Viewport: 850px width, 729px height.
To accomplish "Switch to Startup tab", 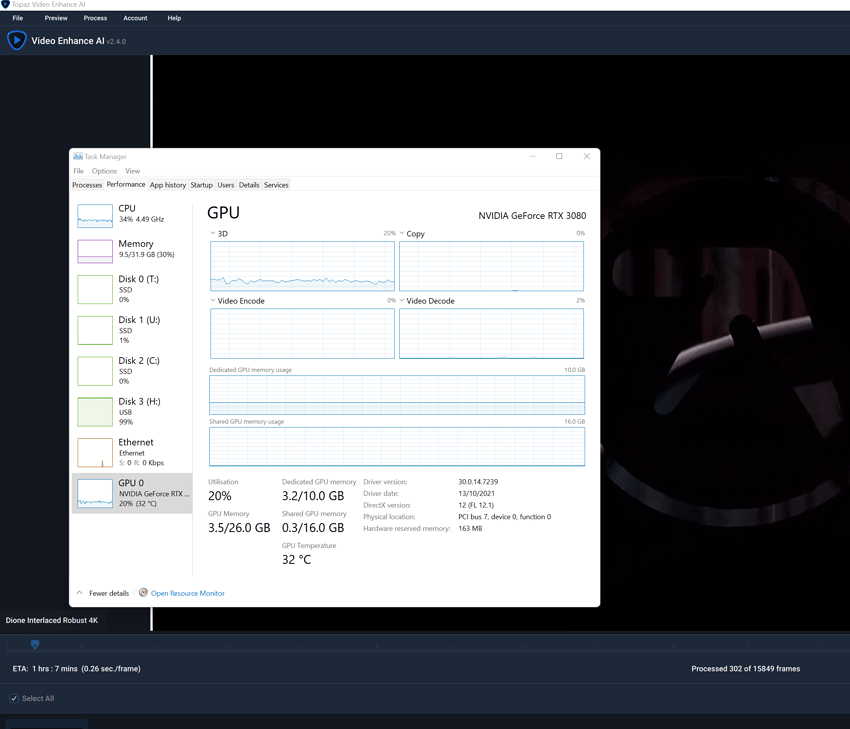I will point(202,185).
